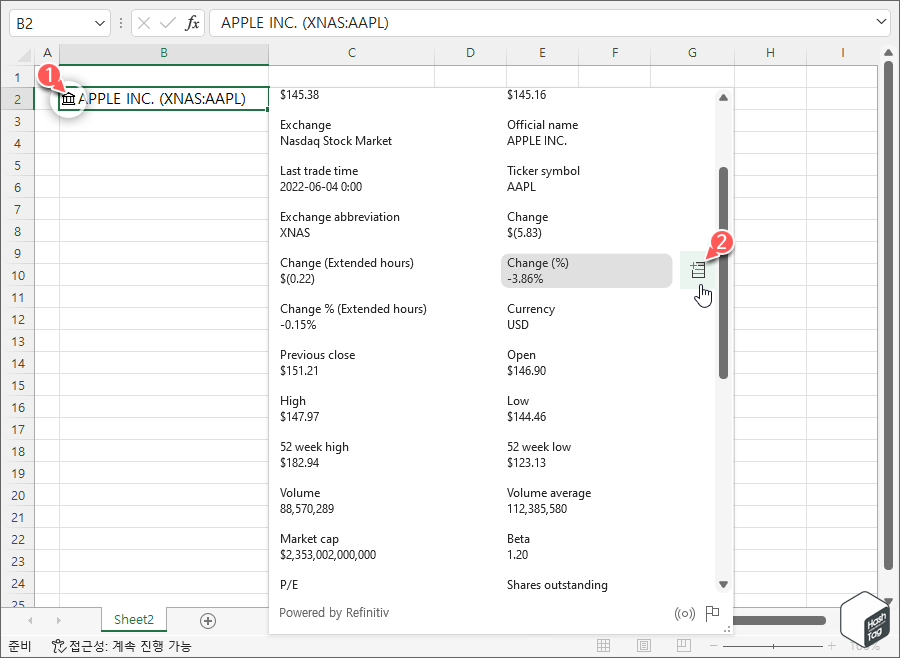The width and height of the screenshot is (900, 658).
Task: Click the worksheet vertical scroll up arrow
Action: (889, 53)
